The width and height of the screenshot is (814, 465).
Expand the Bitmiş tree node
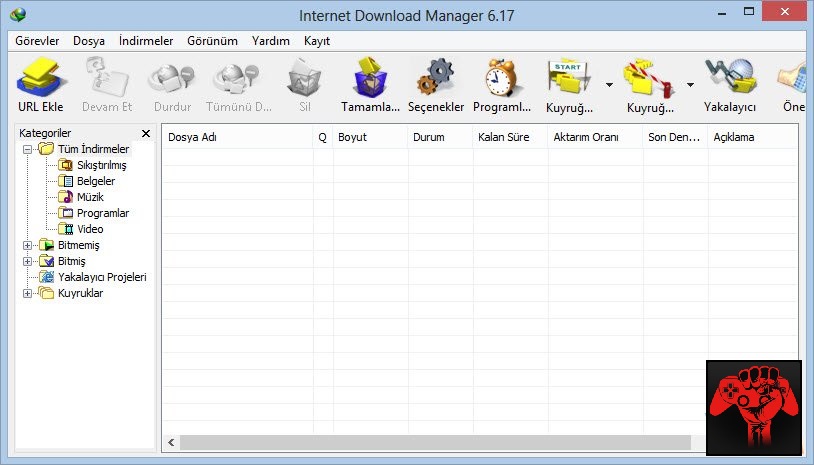point(28,262)
